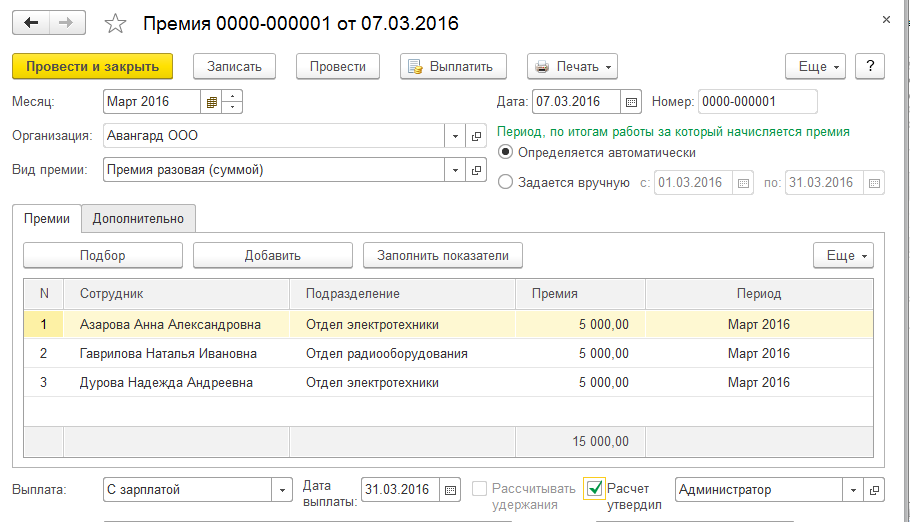Viewport: 910px width, 522px height.
Task: Click the forward navigation arrow
Action: [66, 23]
